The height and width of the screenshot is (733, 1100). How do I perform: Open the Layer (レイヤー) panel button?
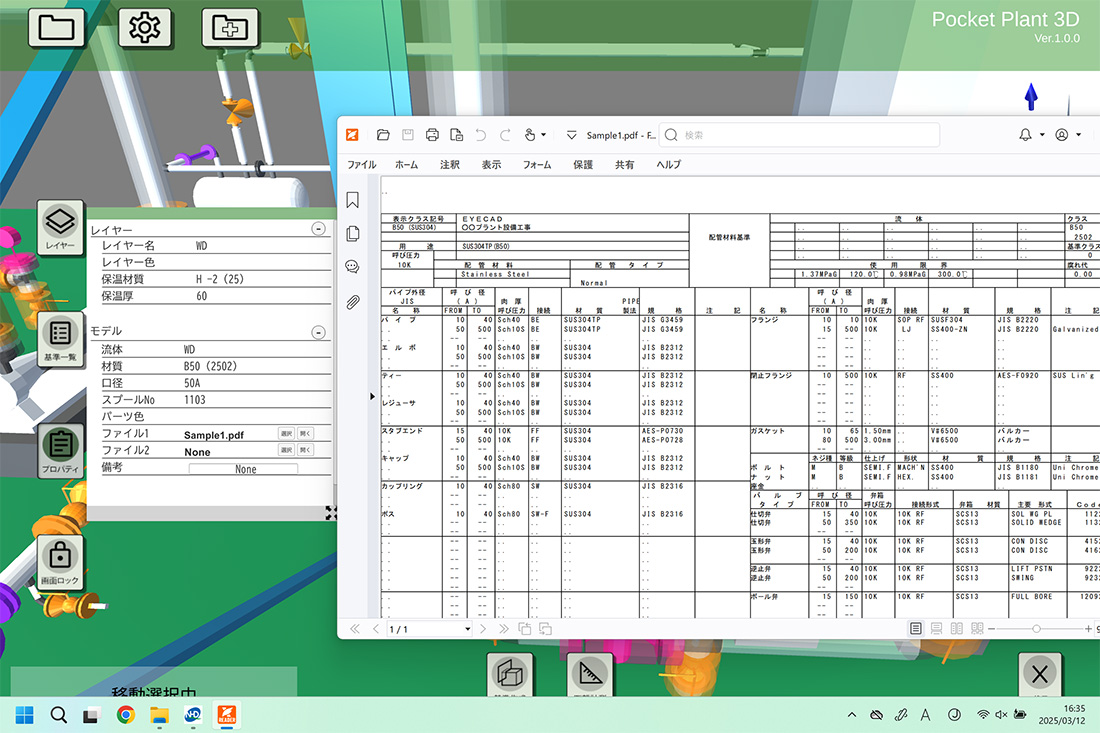60,227
